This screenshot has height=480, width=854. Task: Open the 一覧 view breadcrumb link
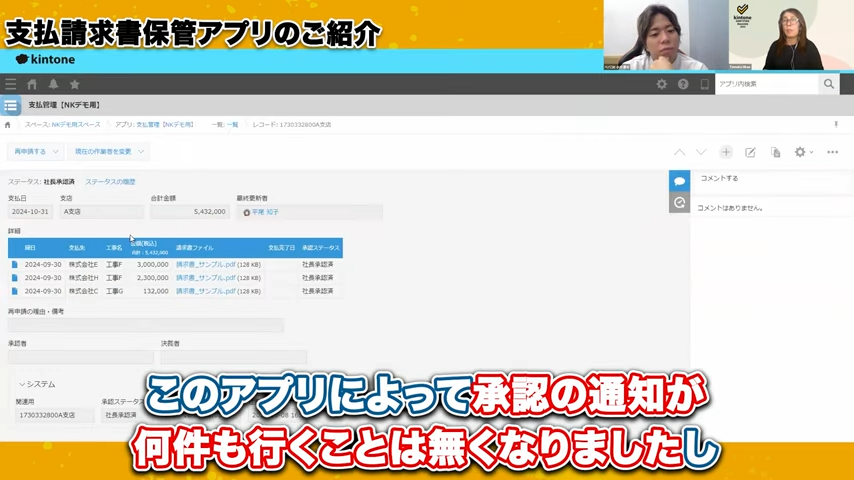pos(233,125)
